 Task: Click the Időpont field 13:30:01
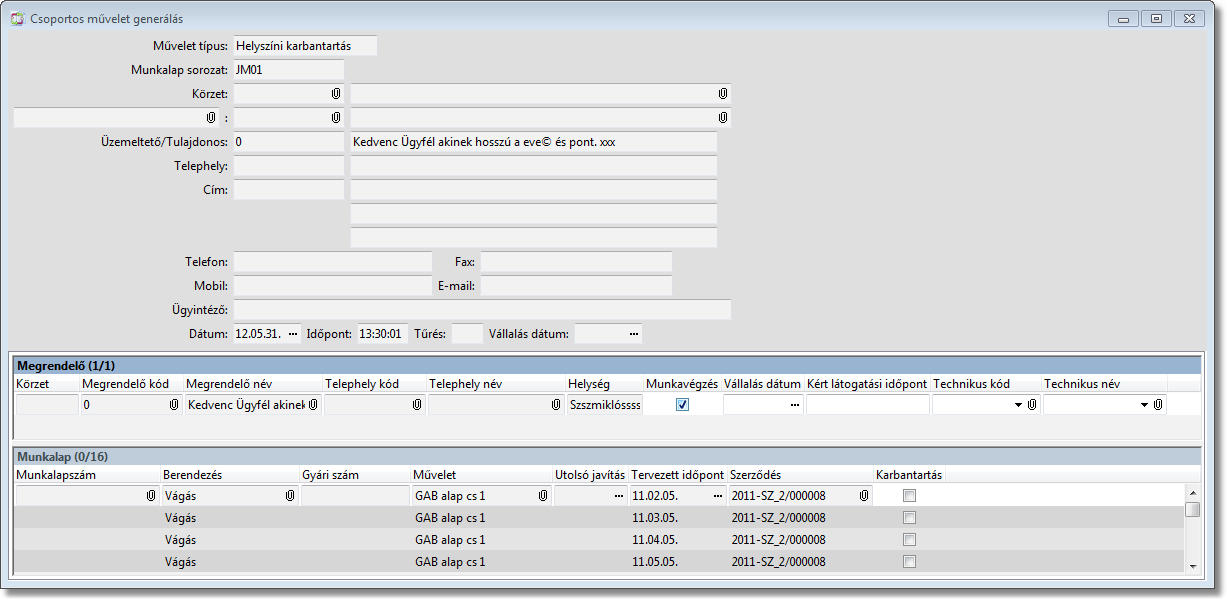[381, 334]
